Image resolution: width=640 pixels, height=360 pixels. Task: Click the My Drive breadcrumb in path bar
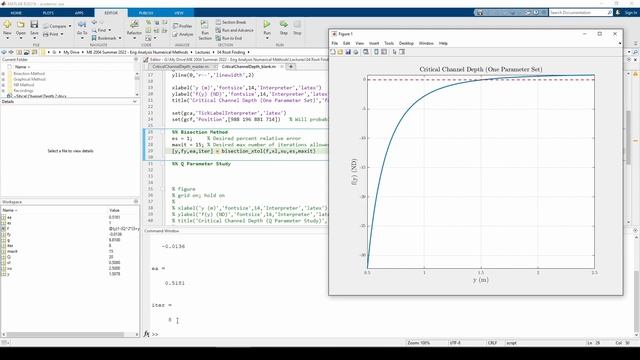coord(71,52)
